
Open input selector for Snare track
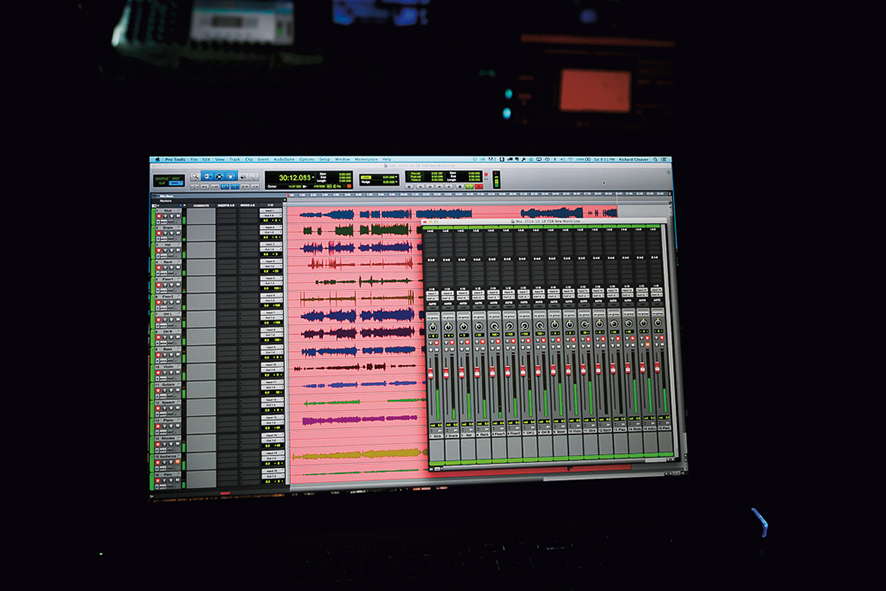click(x=271, y=227)
